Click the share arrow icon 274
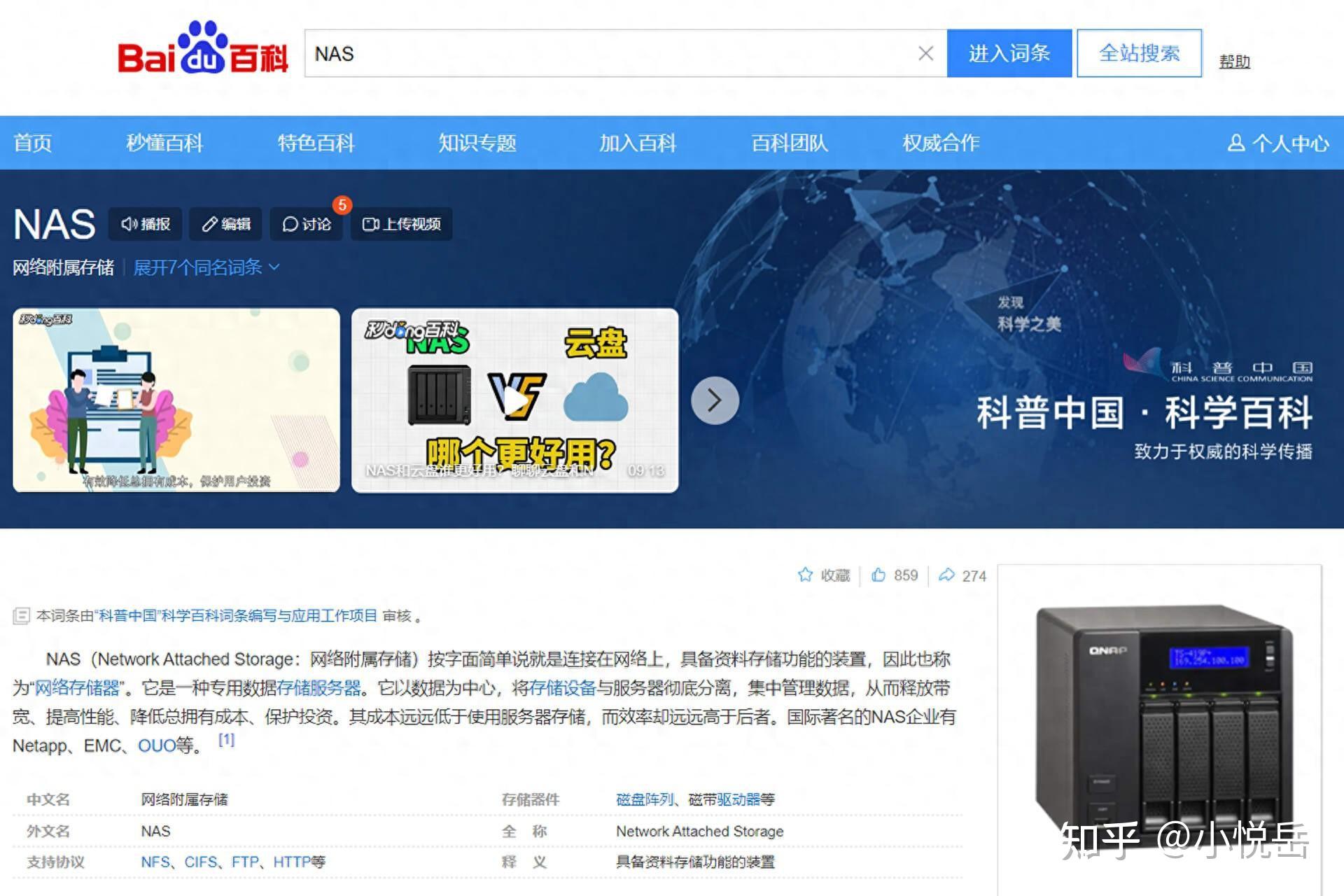 (x=946, y=575)
